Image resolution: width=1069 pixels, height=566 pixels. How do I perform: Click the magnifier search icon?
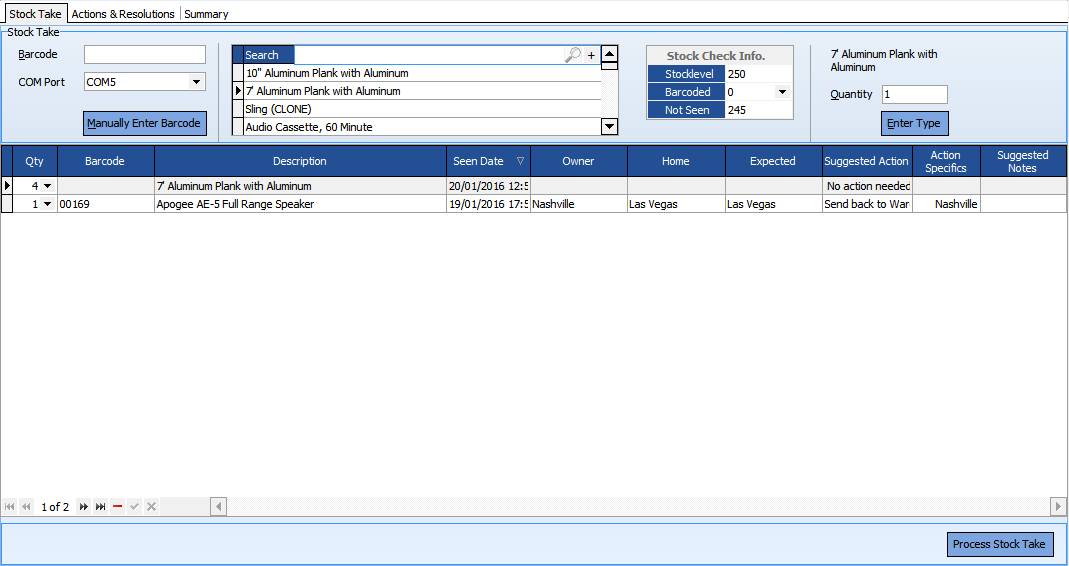pyautogui.click(x=573, y=55)
